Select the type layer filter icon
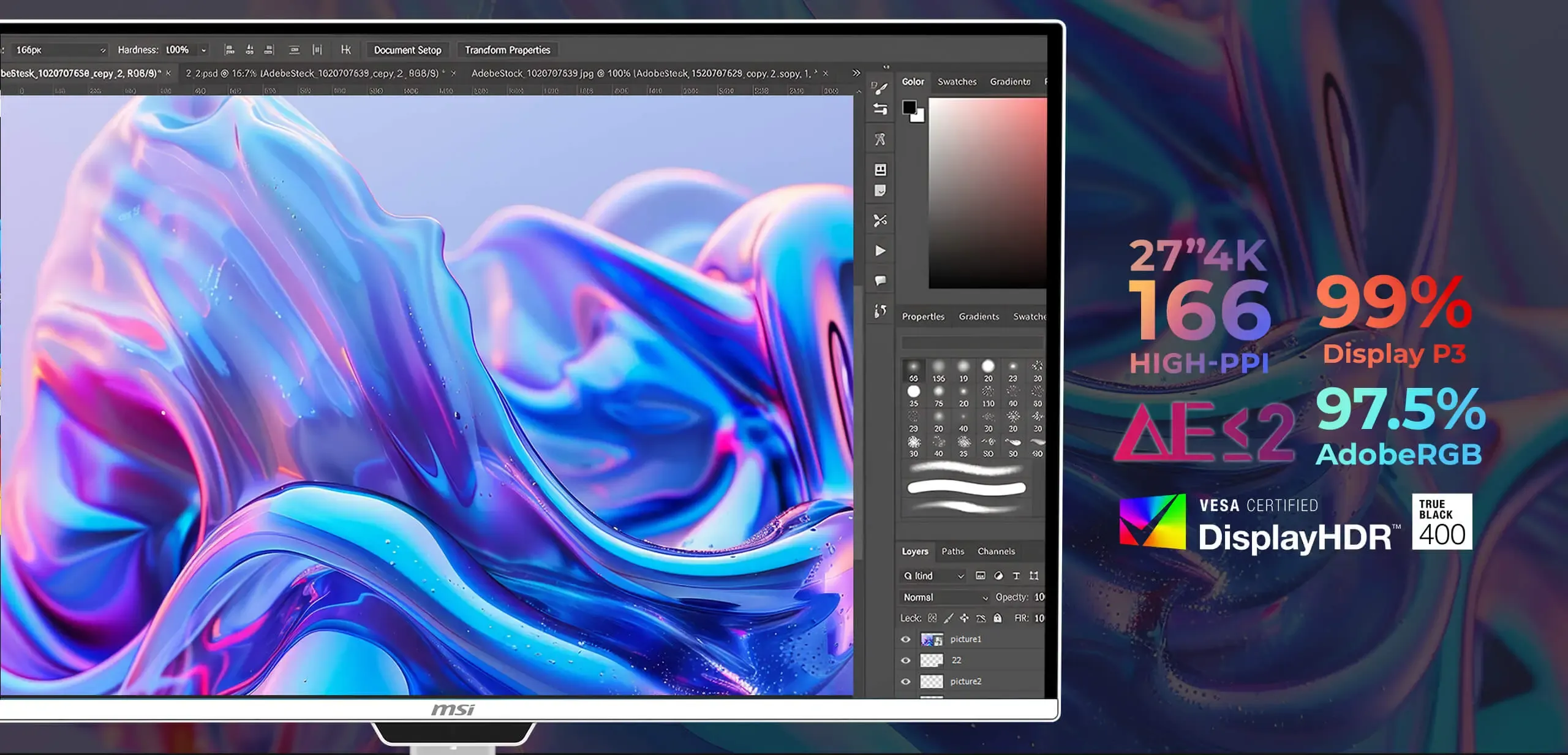This screenshot has width=1568, height=755. click(1016, 575)
